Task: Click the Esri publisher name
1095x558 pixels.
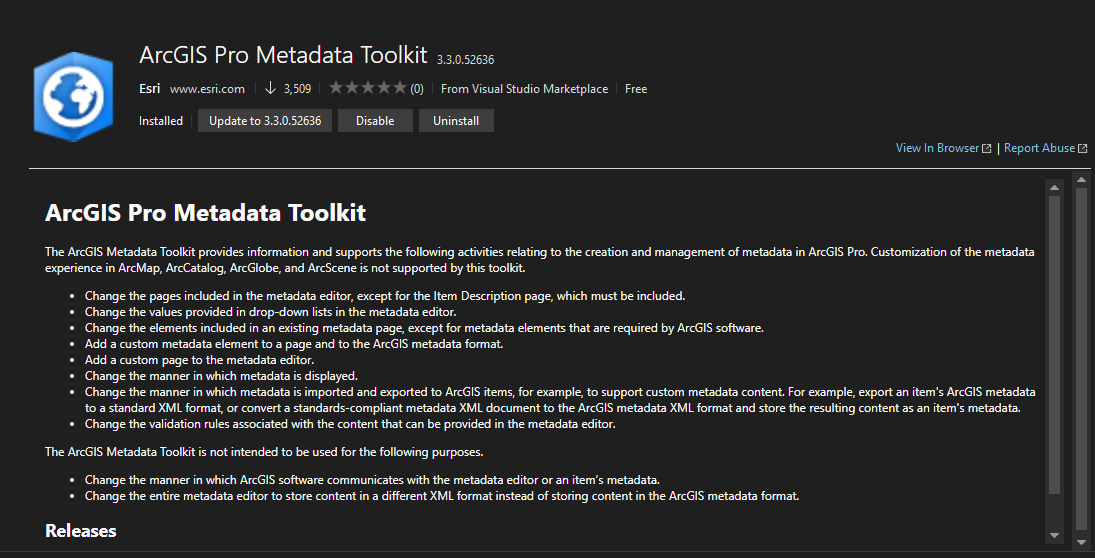Action: tap(149, 89)
